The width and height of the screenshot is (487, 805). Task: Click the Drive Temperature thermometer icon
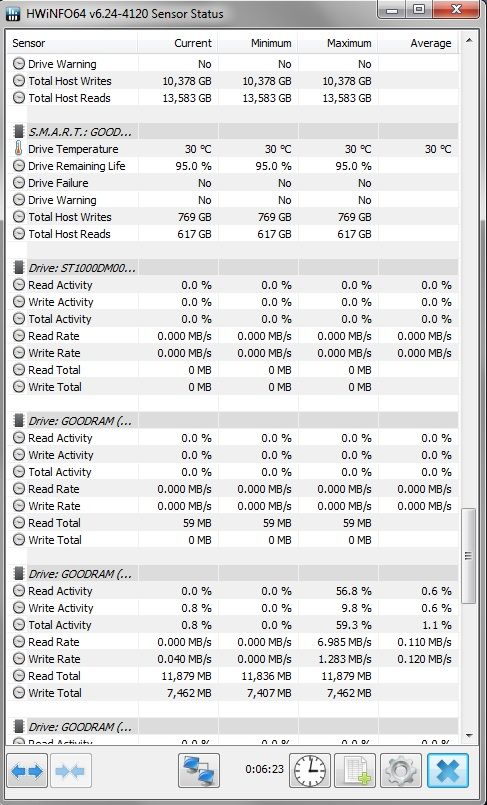19,149
